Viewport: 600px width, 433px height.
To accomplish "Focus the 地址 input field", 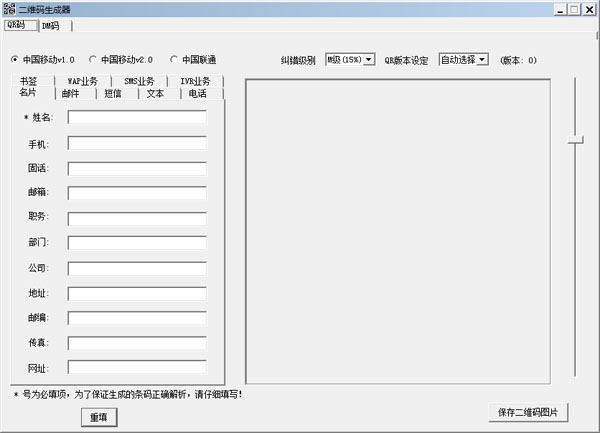I will pyautogui.click(x=137, y=293).
